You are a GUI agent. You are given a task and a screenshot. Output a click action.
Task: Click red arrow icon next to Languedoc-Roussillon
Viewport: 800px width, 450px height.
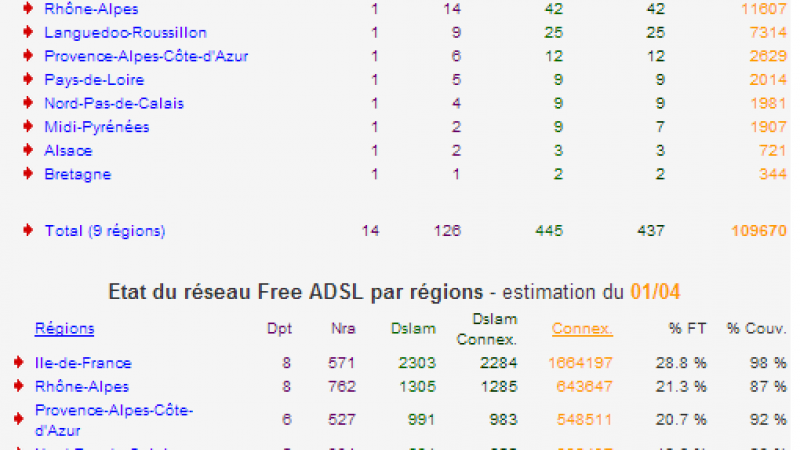click(28, 32)
